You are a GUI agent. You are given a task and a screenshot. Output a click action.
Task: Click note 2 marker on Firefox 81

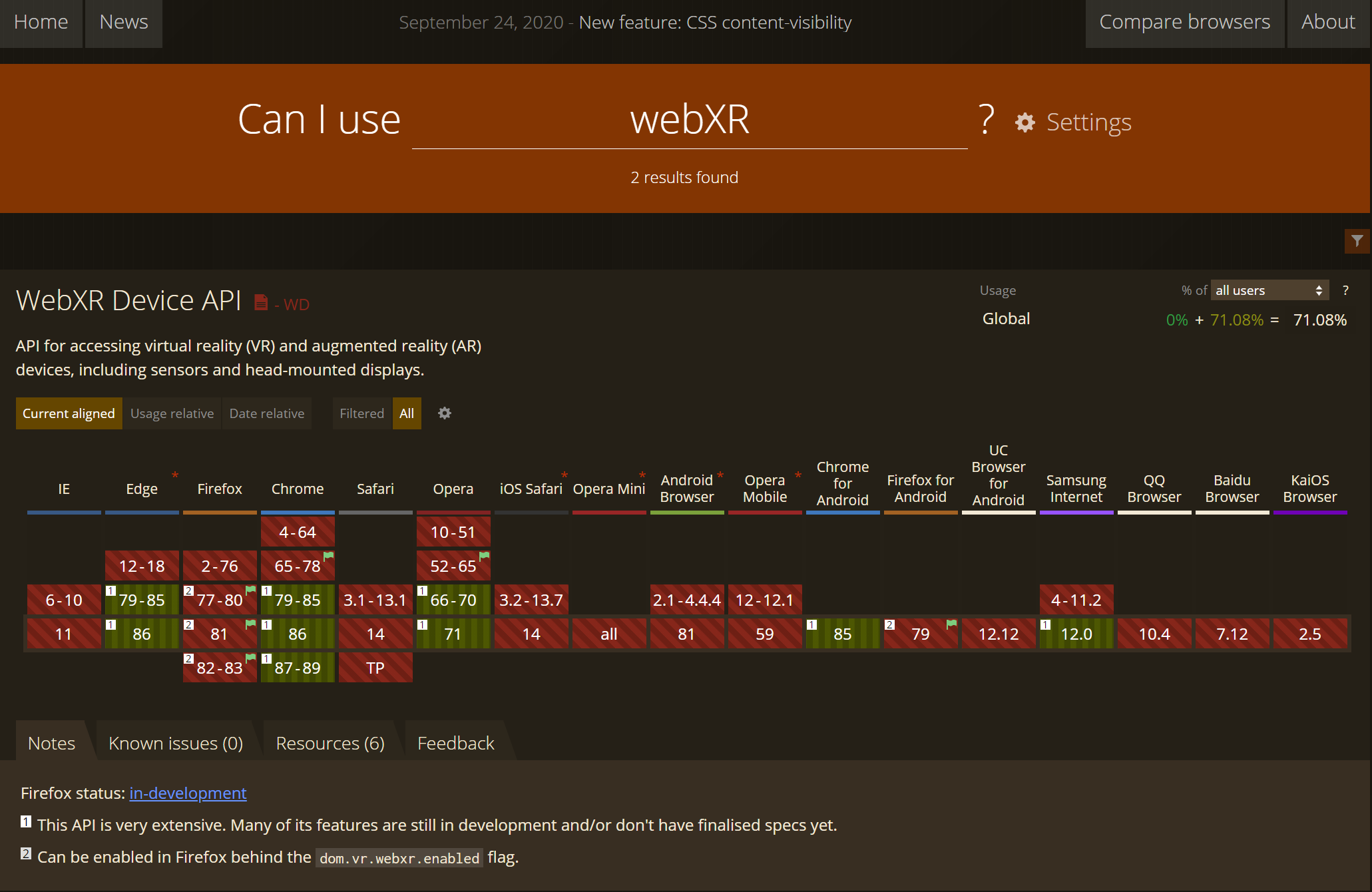[x=189, y=625]
